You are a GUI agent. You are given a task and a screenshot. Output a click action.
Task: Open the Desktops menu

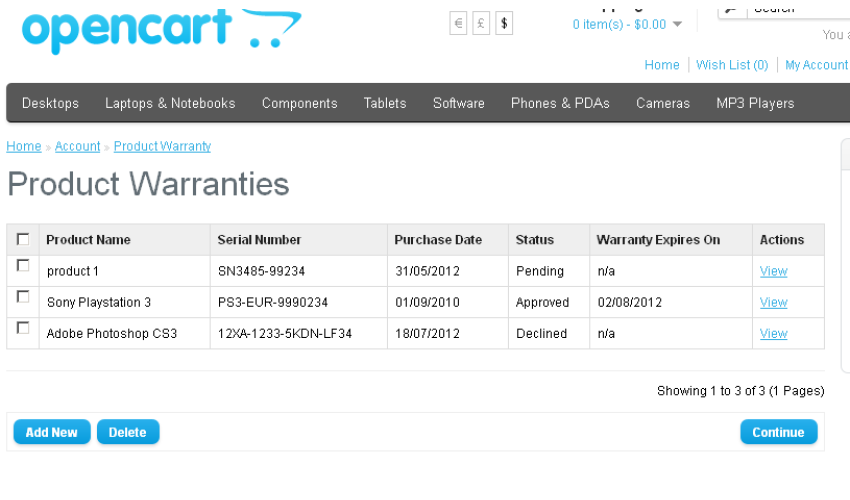(50, 103)
